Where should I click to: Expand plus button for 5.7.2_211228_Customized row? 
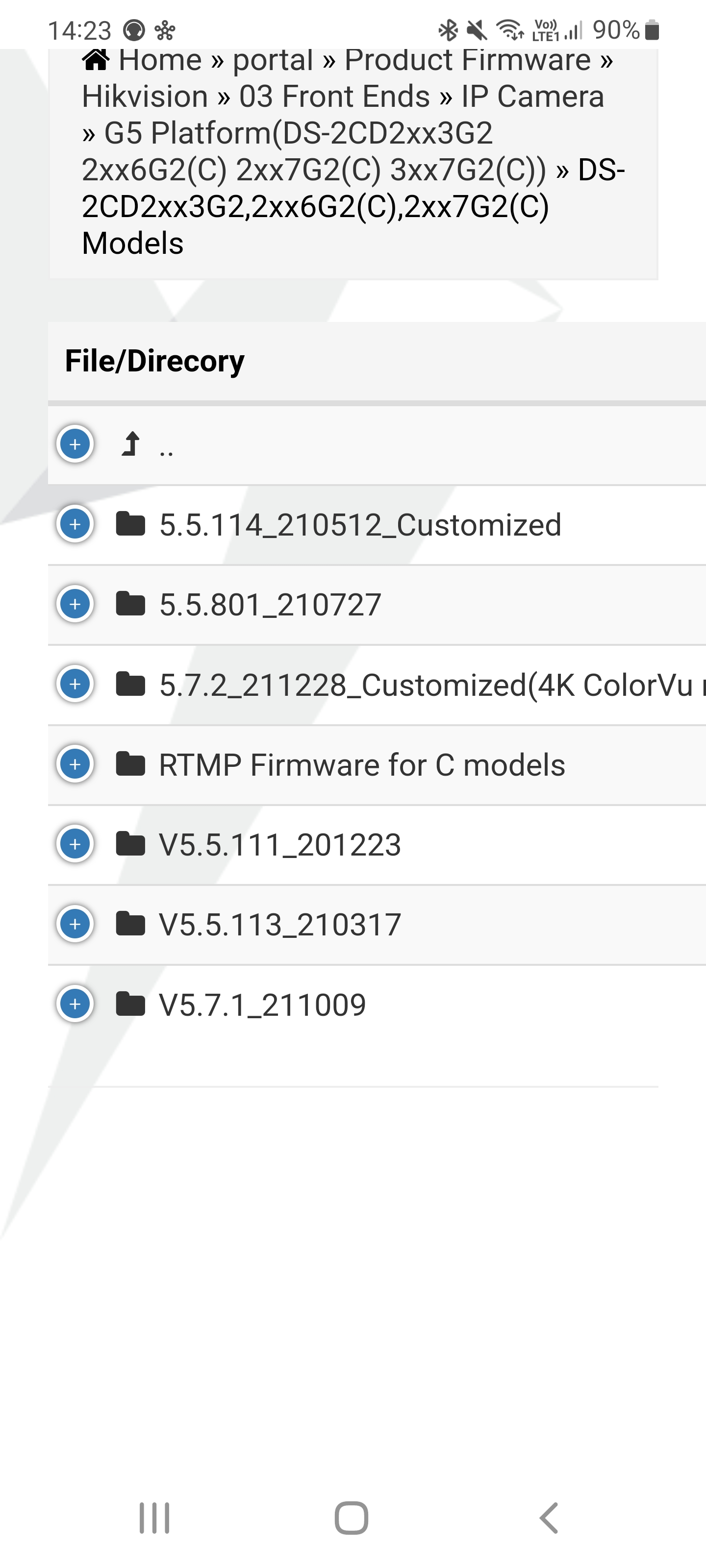pyautogui.click(x=75, y=684)
